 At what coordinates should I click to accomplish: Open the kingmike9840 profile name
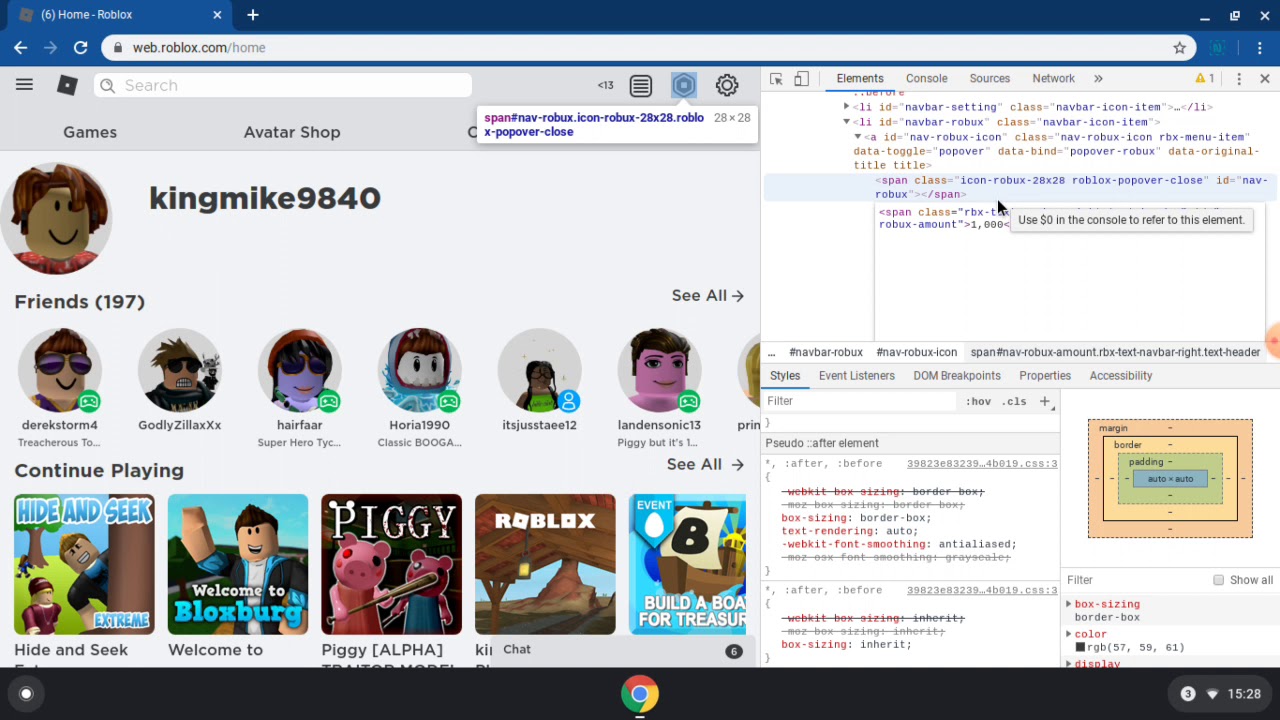click(265, 198)
